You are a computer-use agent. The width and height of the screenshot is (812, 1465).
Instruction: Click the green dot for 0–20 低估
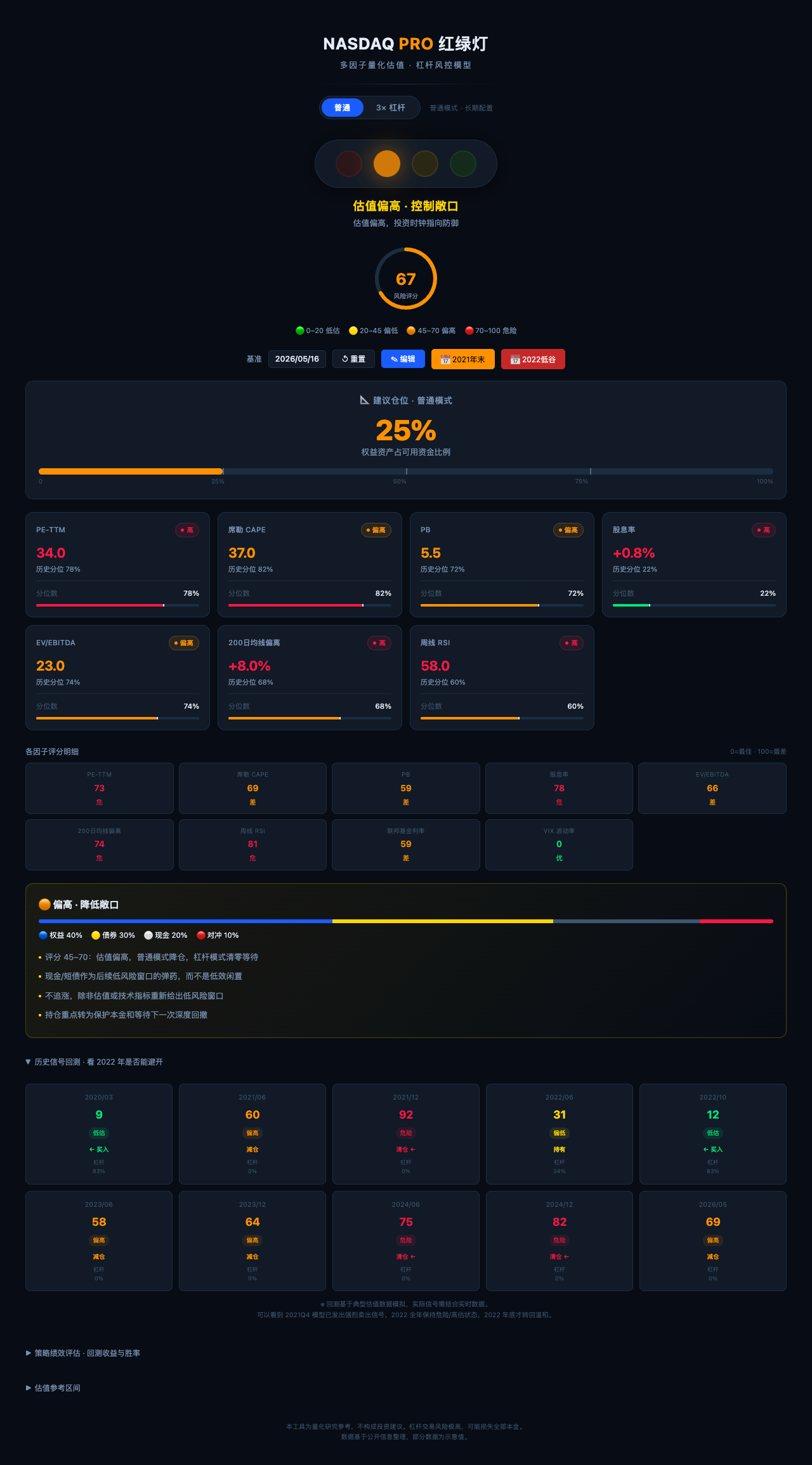tap(300, 331)
